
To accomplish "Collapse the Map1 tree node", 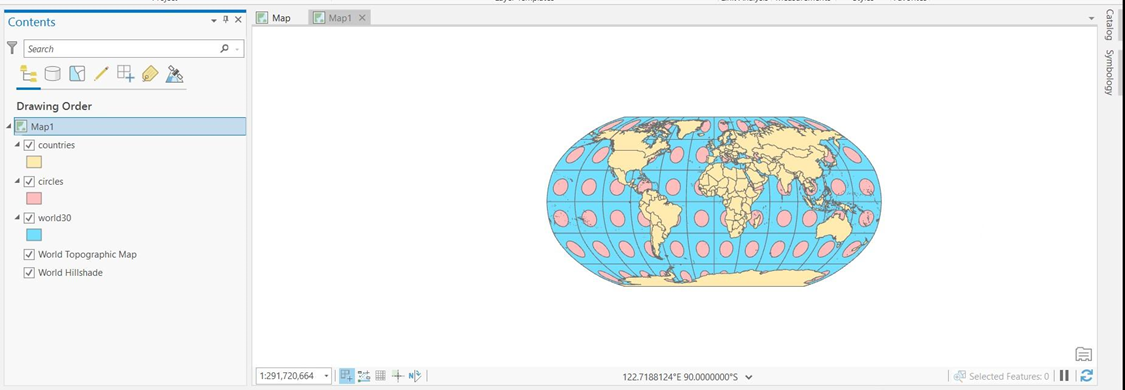I will pos(9,127).
